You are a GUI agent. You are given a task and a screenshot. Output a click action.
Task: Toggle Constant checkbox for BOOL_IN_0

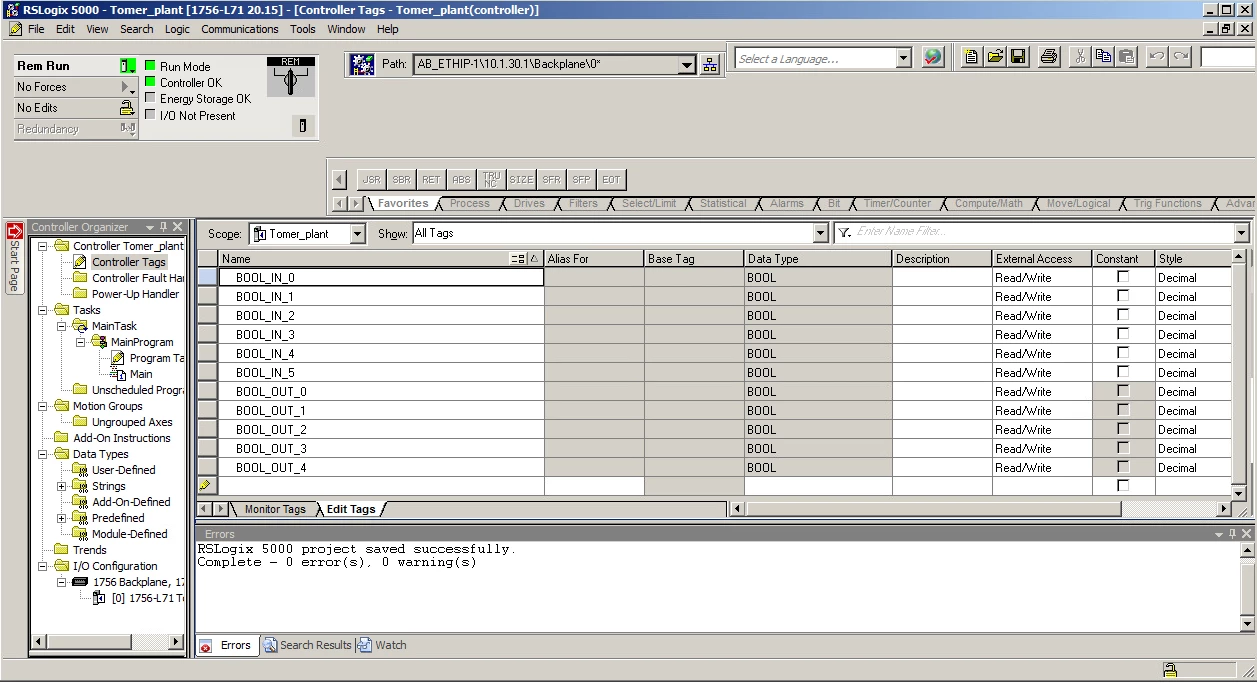1123,277
